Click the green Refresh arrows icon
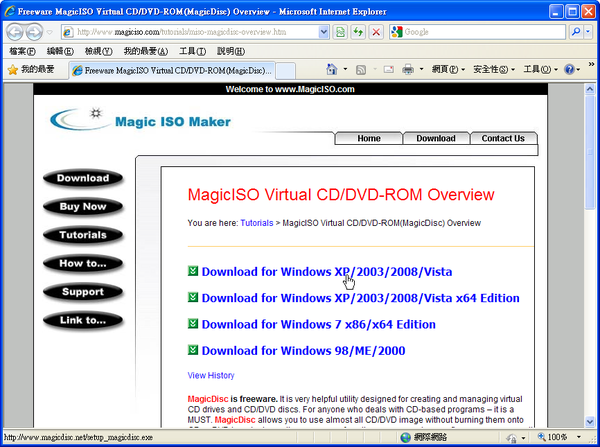This screenshot has height=447, width=600. [x=358, y=32]
